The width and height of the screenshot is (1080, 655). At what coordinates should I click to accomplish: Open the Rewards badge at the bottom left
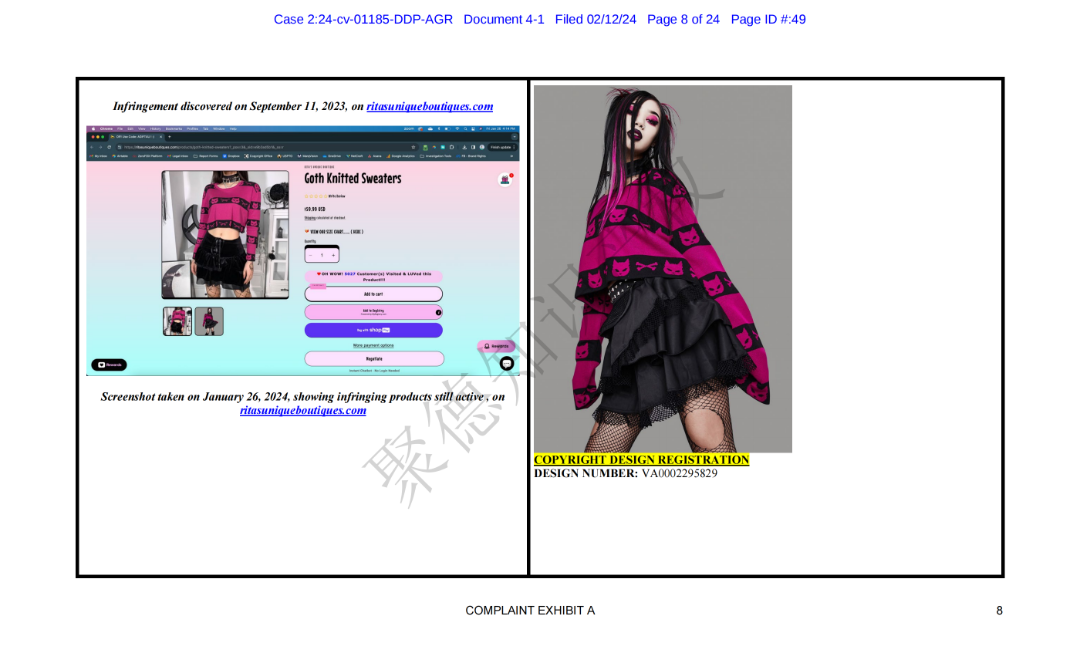(x=109, y=364)
